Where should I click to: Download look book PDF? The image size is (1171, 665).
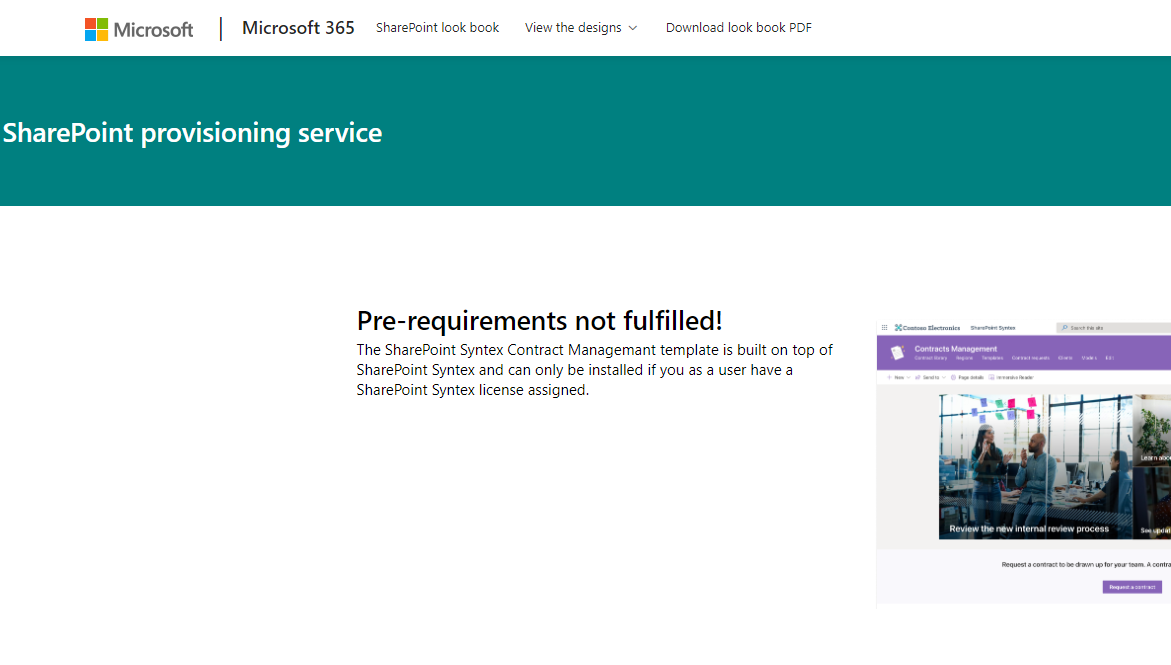click(738, 28)
